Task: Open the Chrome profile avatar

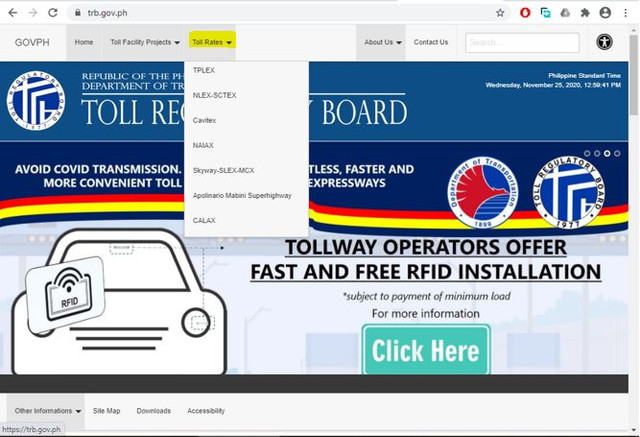Action: coord(605,13)
